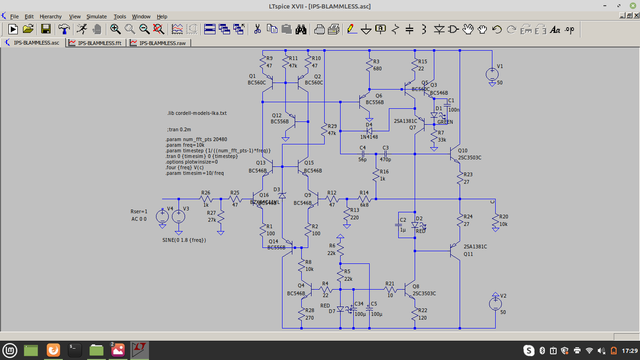Viewport: 640px width, 360px height.
Task: Open the Help menu
Action: (162, 16)
